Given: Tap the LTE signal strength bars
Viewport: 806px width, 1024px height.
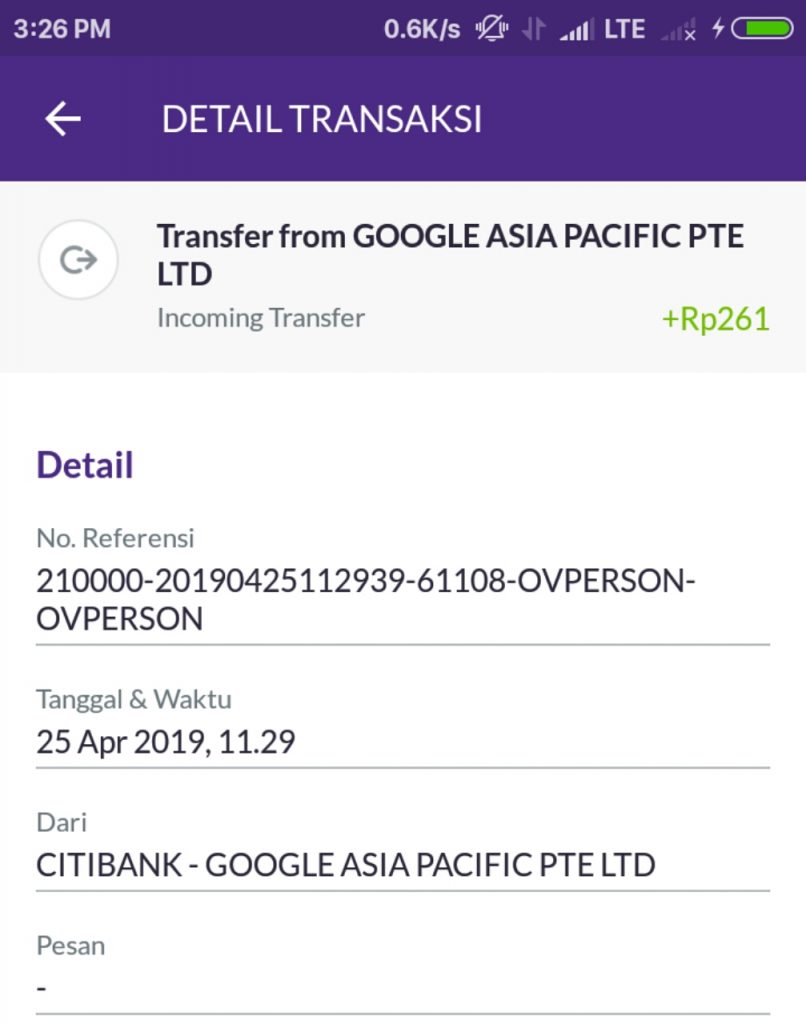Looking at the screenshot, I should click(x=575, y=30).
